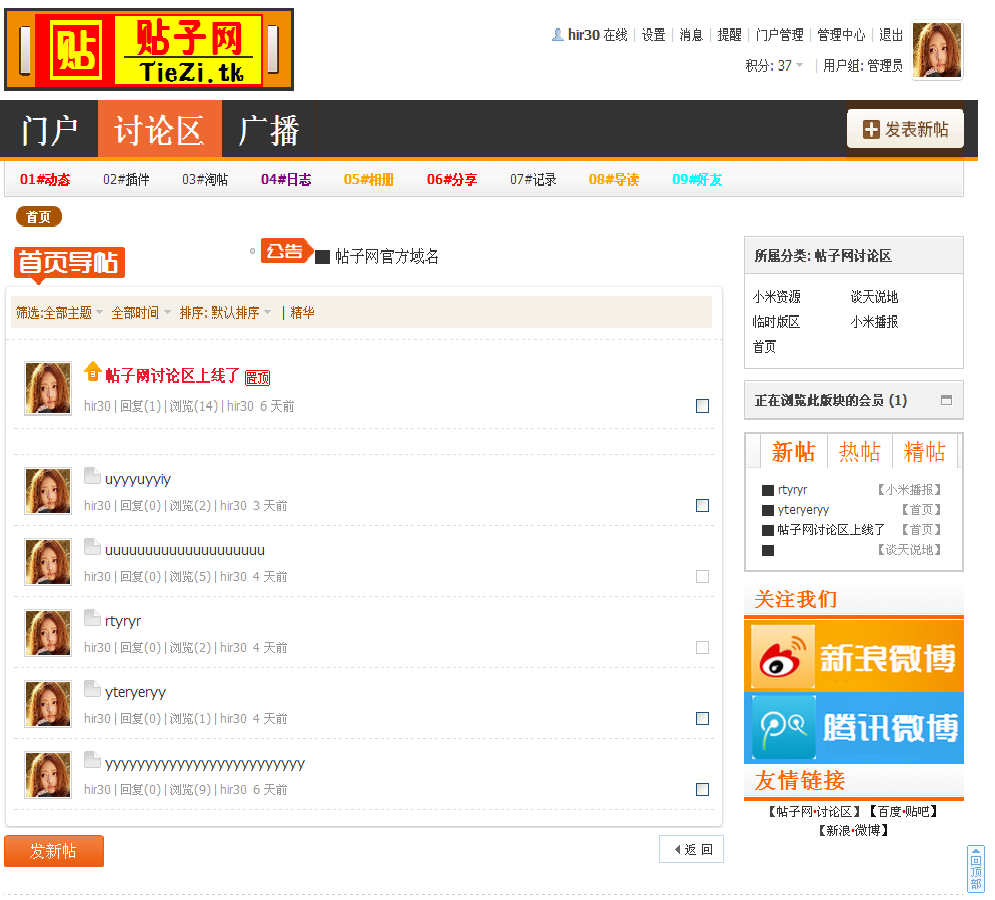Click the pinned-post arrow icon on 帖子网讨论区上线了
The image size is (995, 900).
pyautogui.click(x=93, y=371)
